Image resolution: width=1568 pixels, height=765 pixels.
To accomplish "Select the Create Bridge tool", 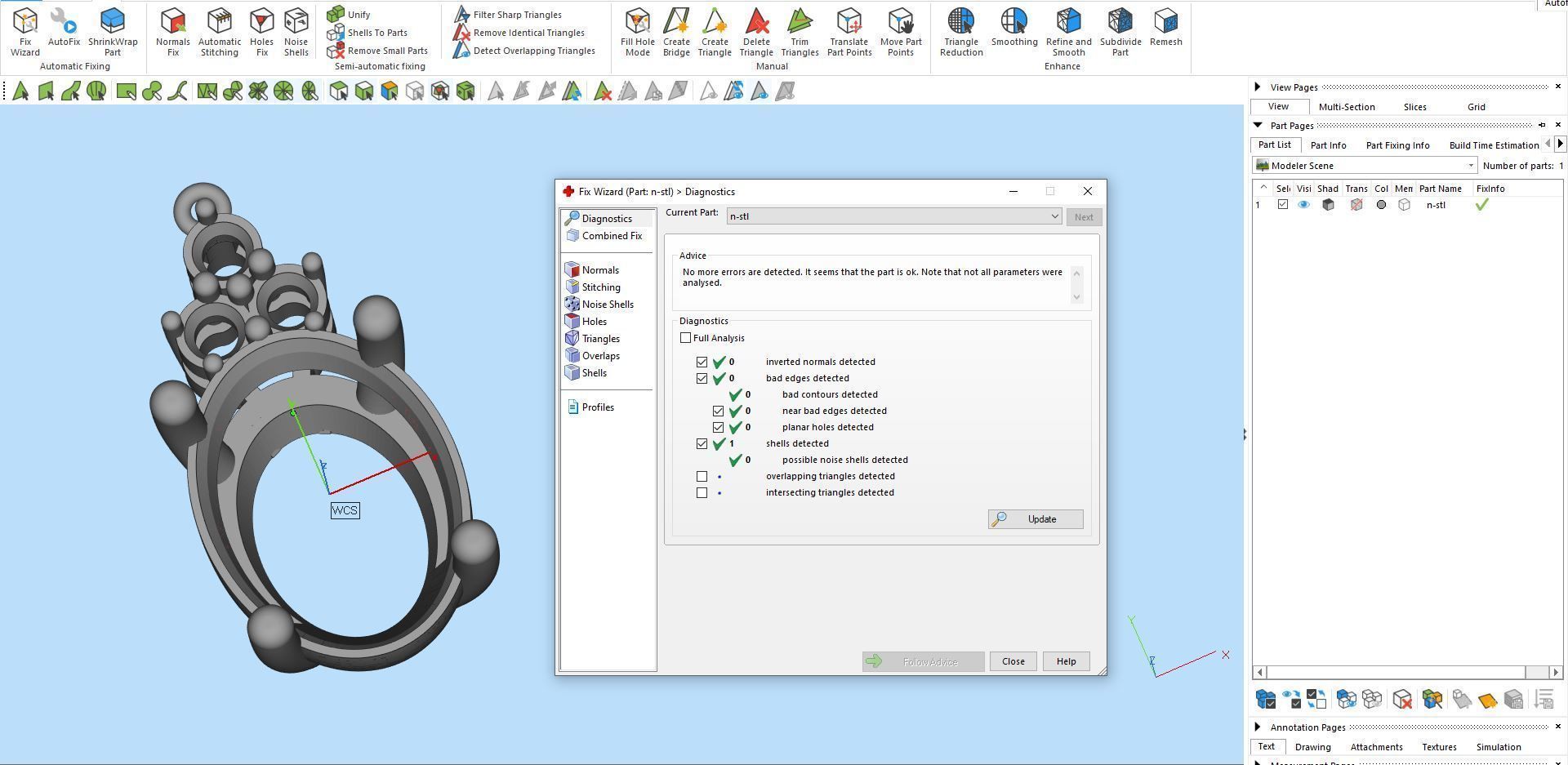I will [676, 32].
